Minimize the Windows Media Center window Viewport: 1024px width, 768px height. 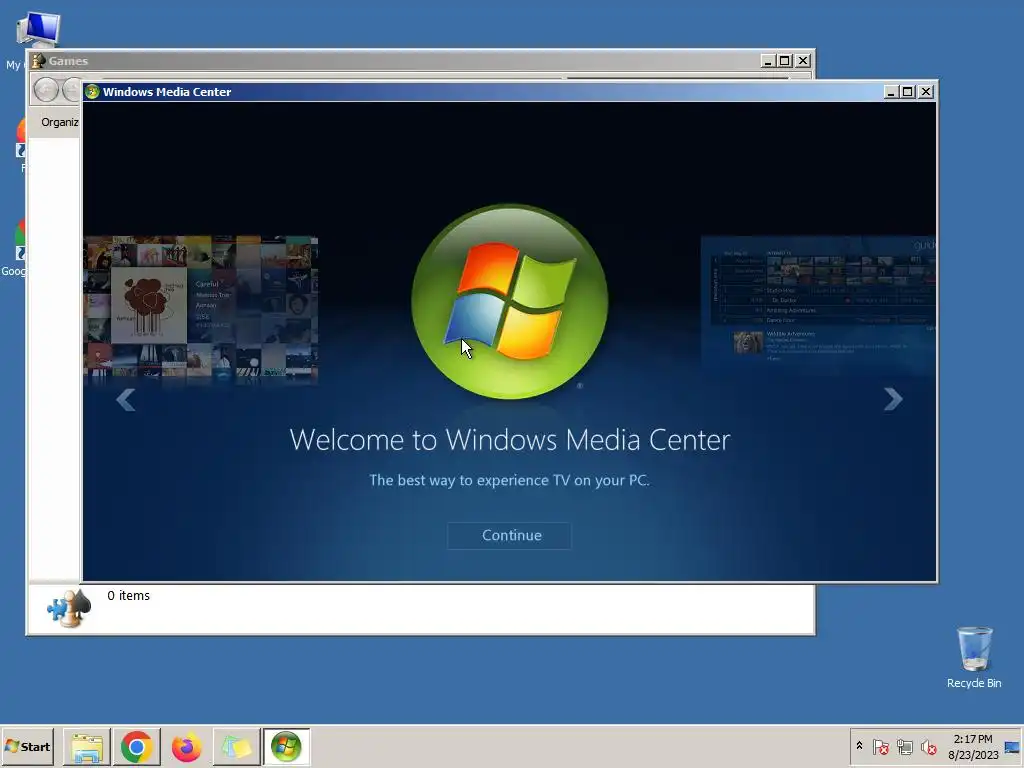tap(890, 92)
